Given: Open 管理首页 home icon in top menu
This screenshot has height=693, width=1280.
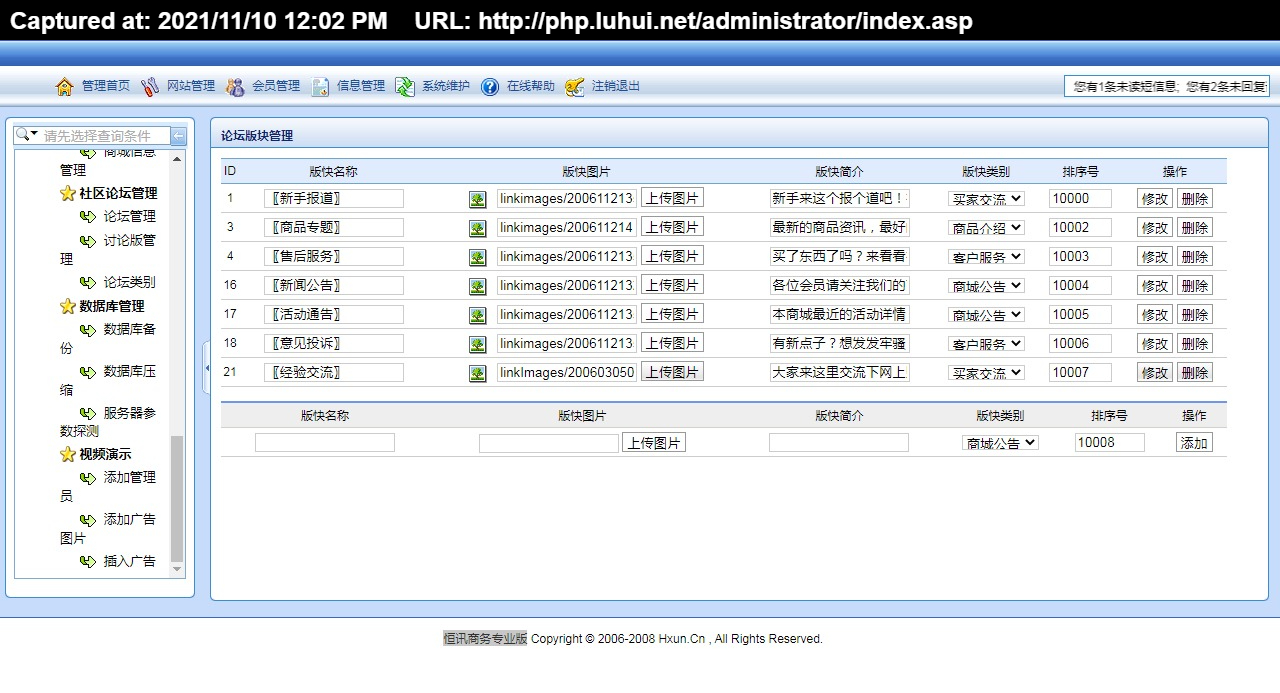Looking at the screenshot, I should (65, 87).
